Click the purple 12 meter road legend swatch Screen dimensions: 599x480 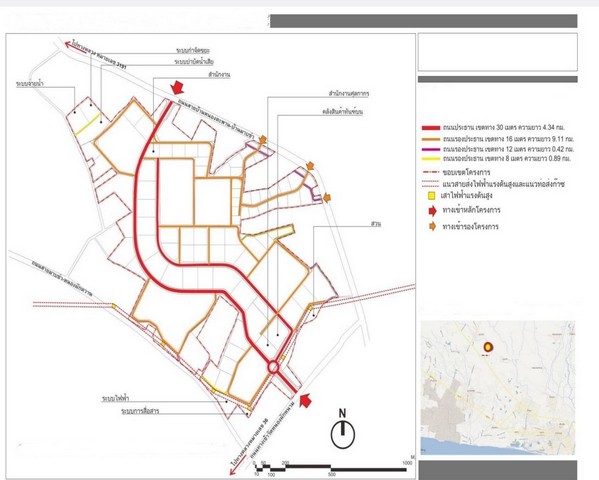click(431, 149)
